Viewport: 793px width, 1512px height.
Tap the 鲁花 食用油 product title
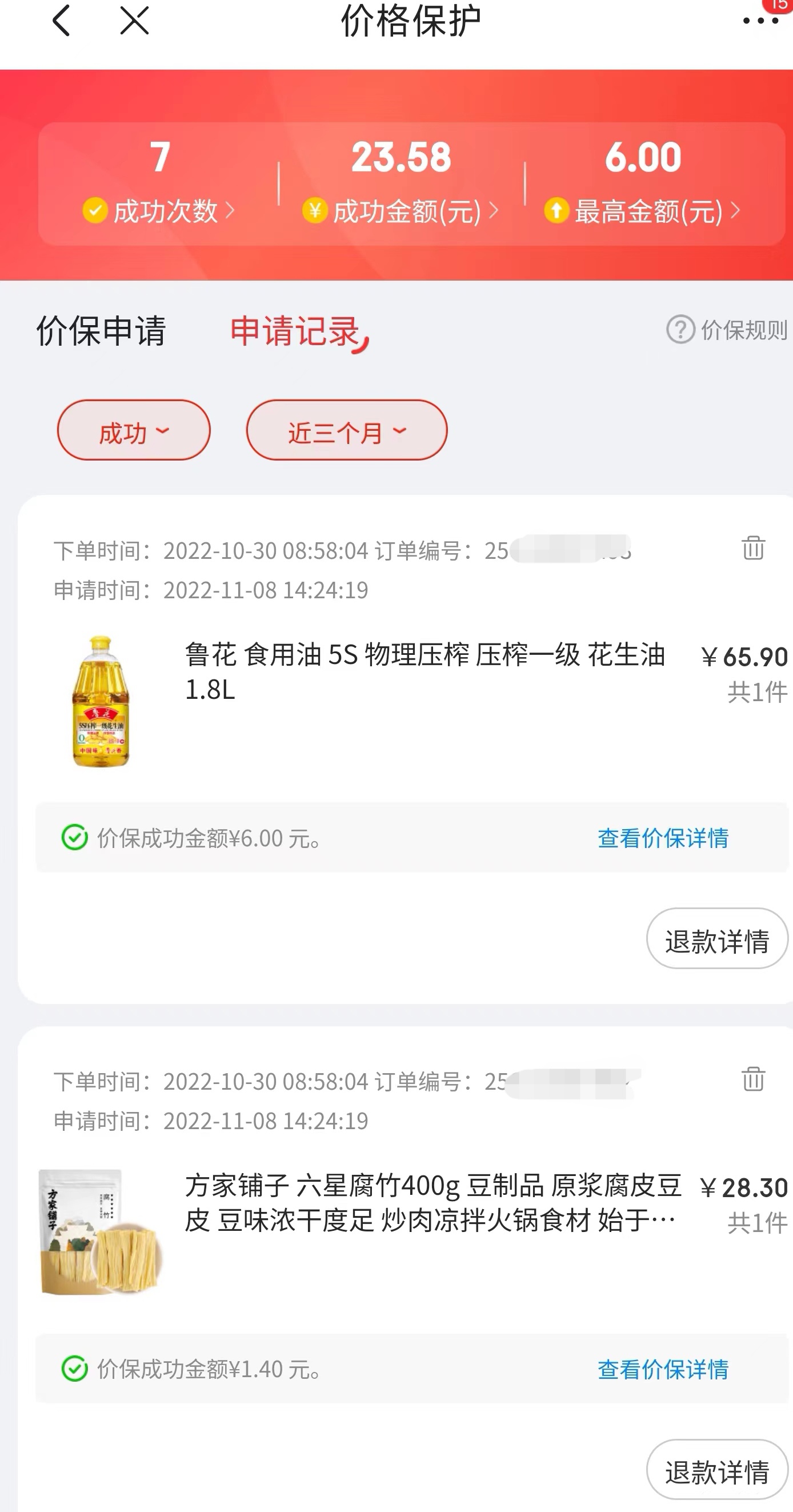click(424, 671)
